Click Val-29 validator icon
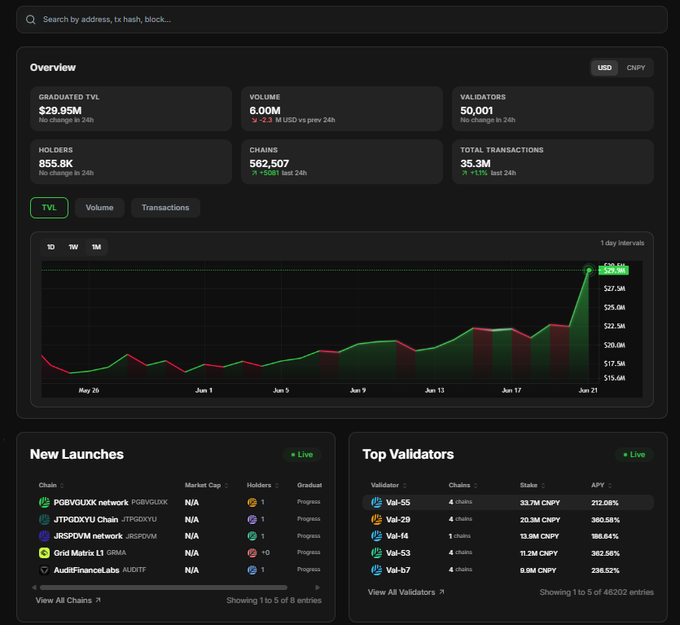This screenshot has height=625, width=680. (376, 519)
